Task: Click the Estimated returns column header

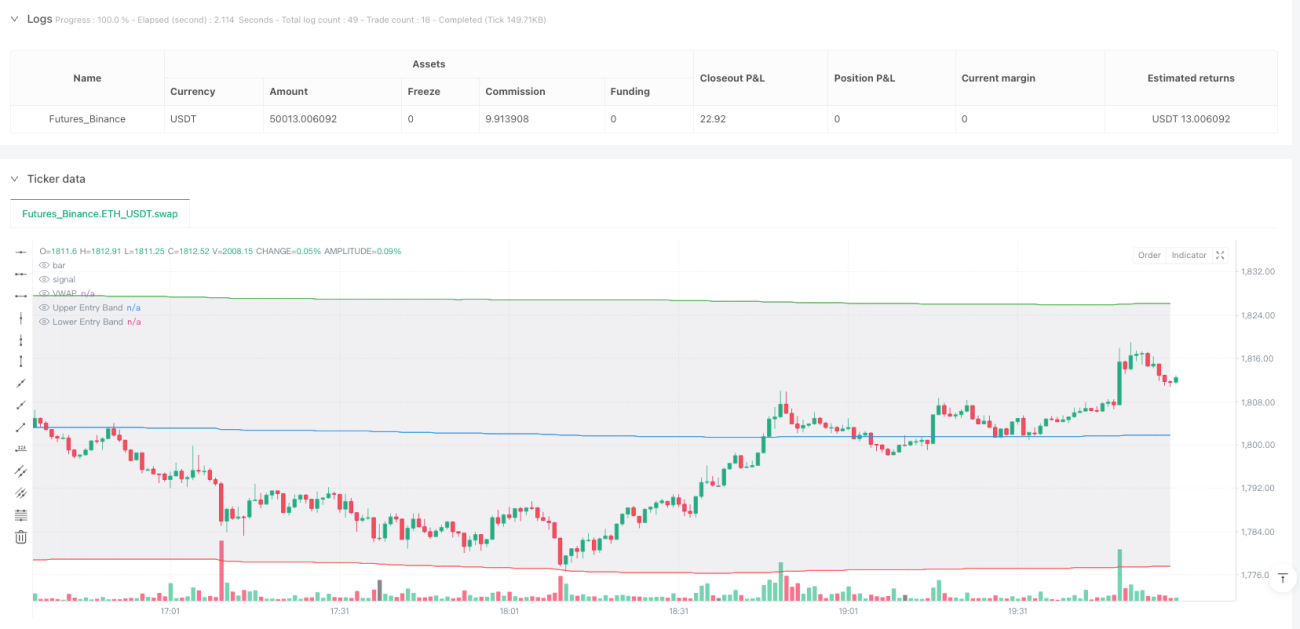Action: tap(1191, 78)
